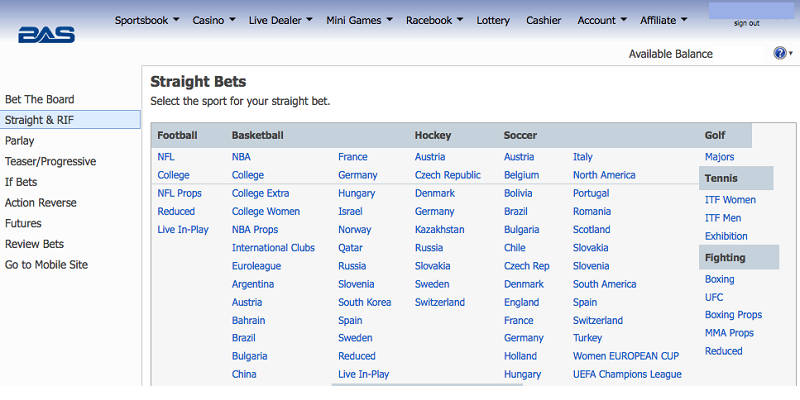This screenshot has height=400, width=800.
Task: Open the Cashier page
Action: [x=543, y=20]
